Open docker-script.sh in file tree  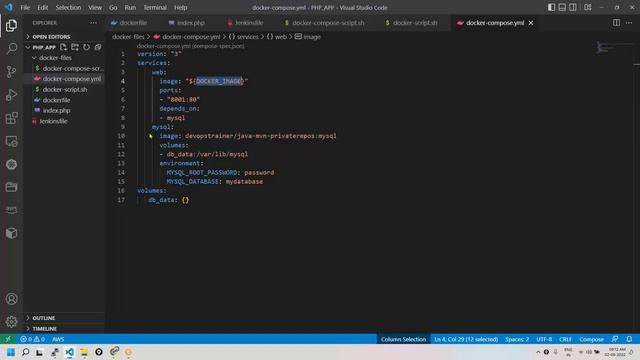(x=65, y=89)
